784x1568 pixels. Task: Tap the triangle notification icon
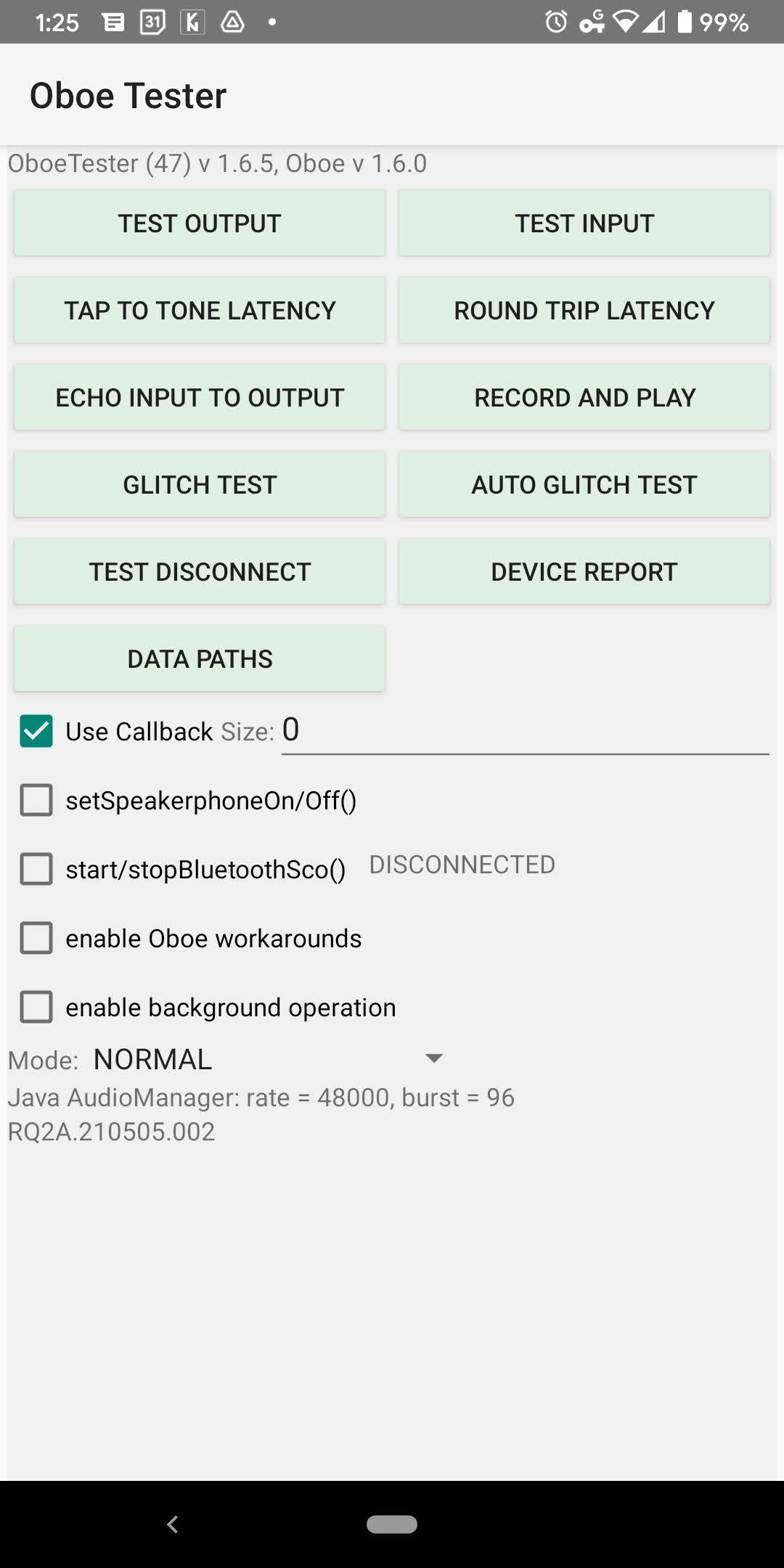pyautogui.click(x=232, y=22)
